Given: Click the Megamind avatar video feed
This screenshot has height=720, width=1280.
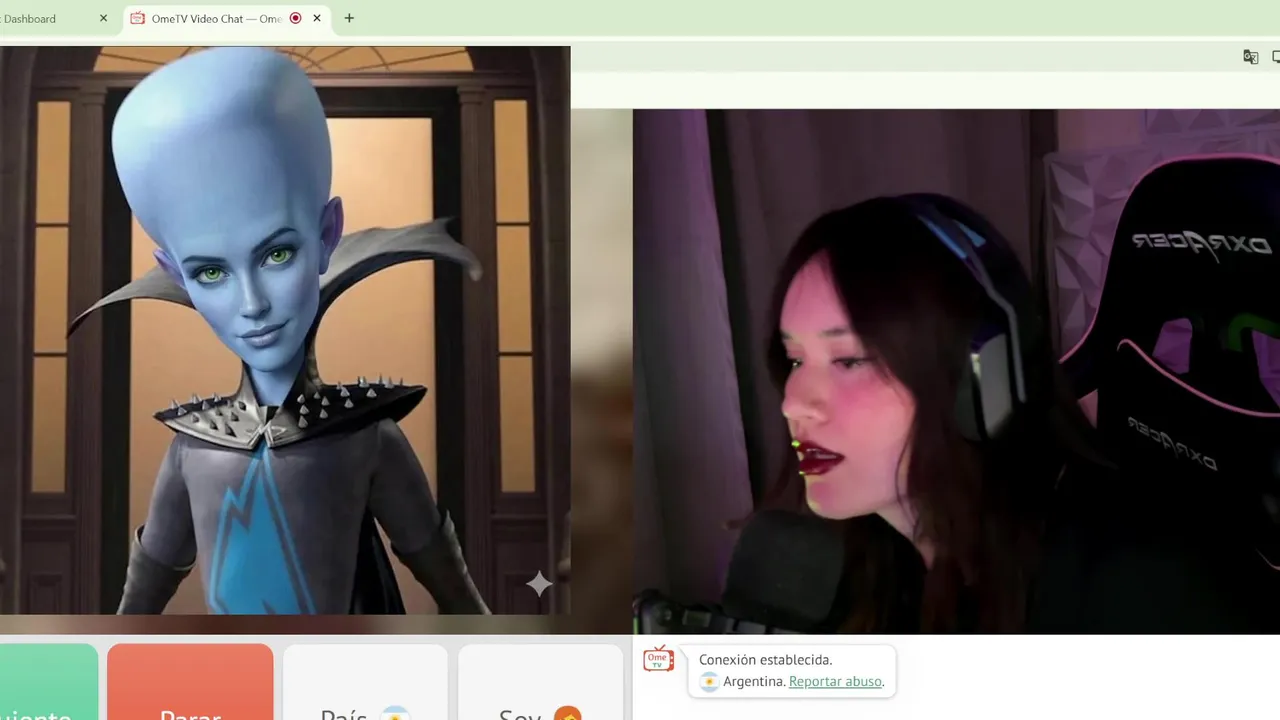Looking at the screenshot, I should pyautogui.click(x=285, y=330).
